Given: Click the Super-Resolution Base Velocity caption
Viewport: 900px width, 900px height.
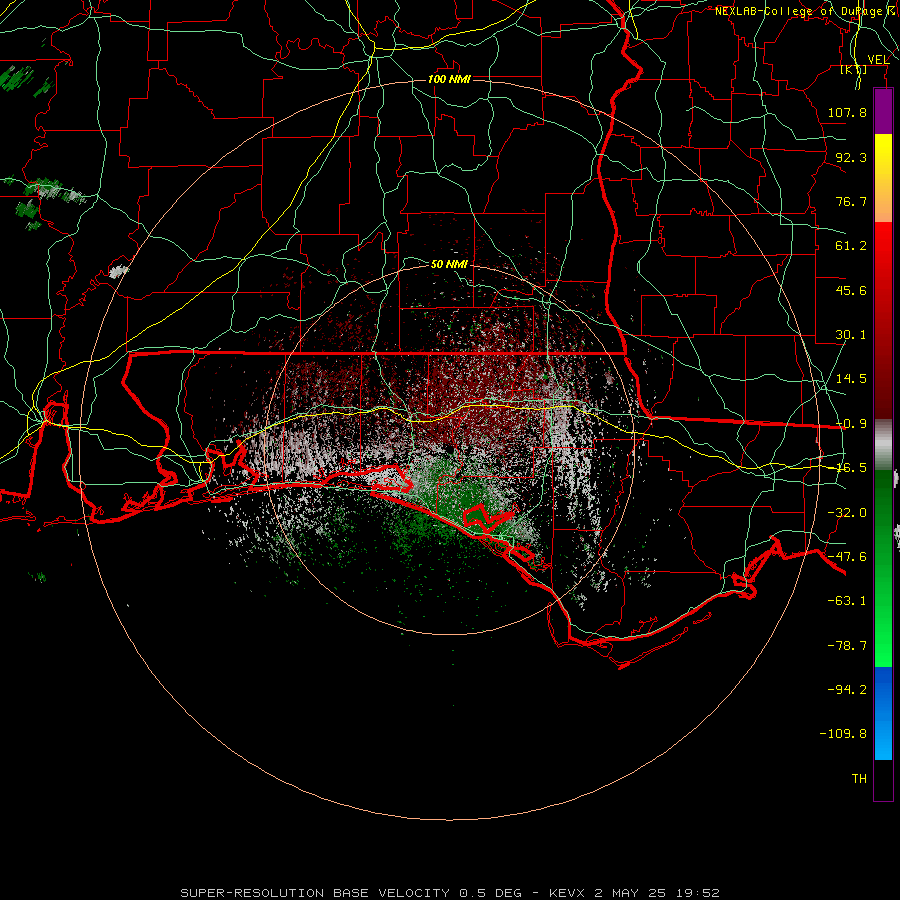Looking at the screenshot, I should tap(449, 893).
